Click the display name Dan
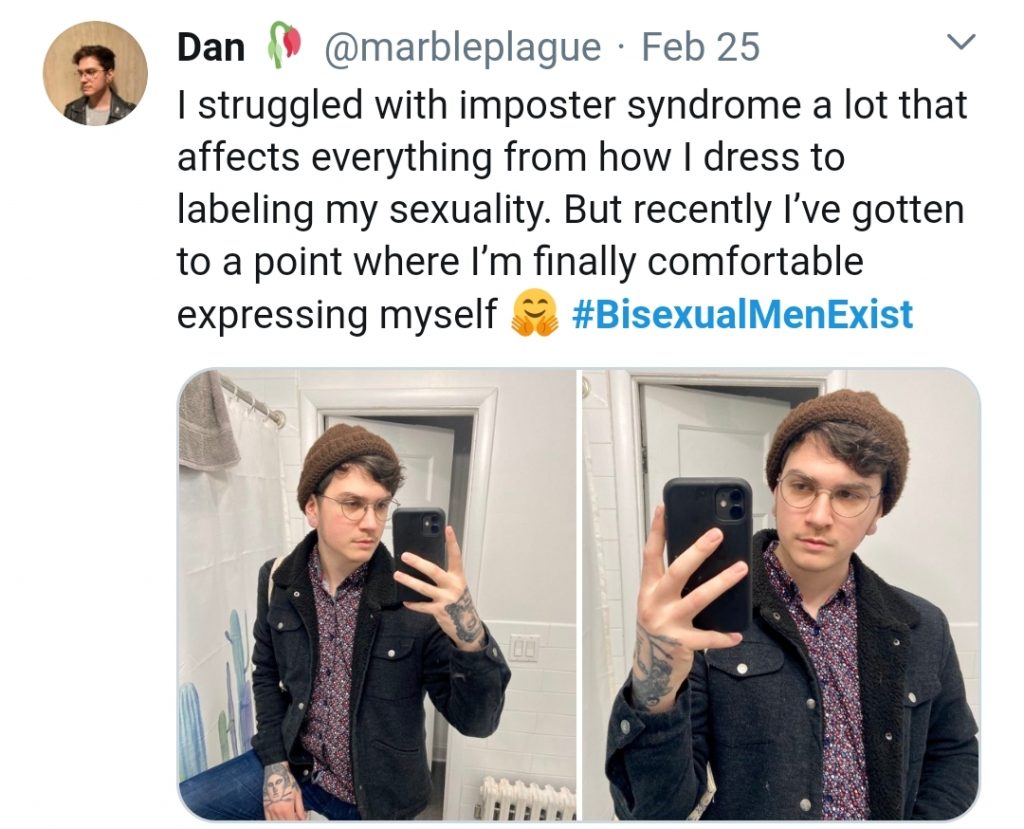 point(210,46)
